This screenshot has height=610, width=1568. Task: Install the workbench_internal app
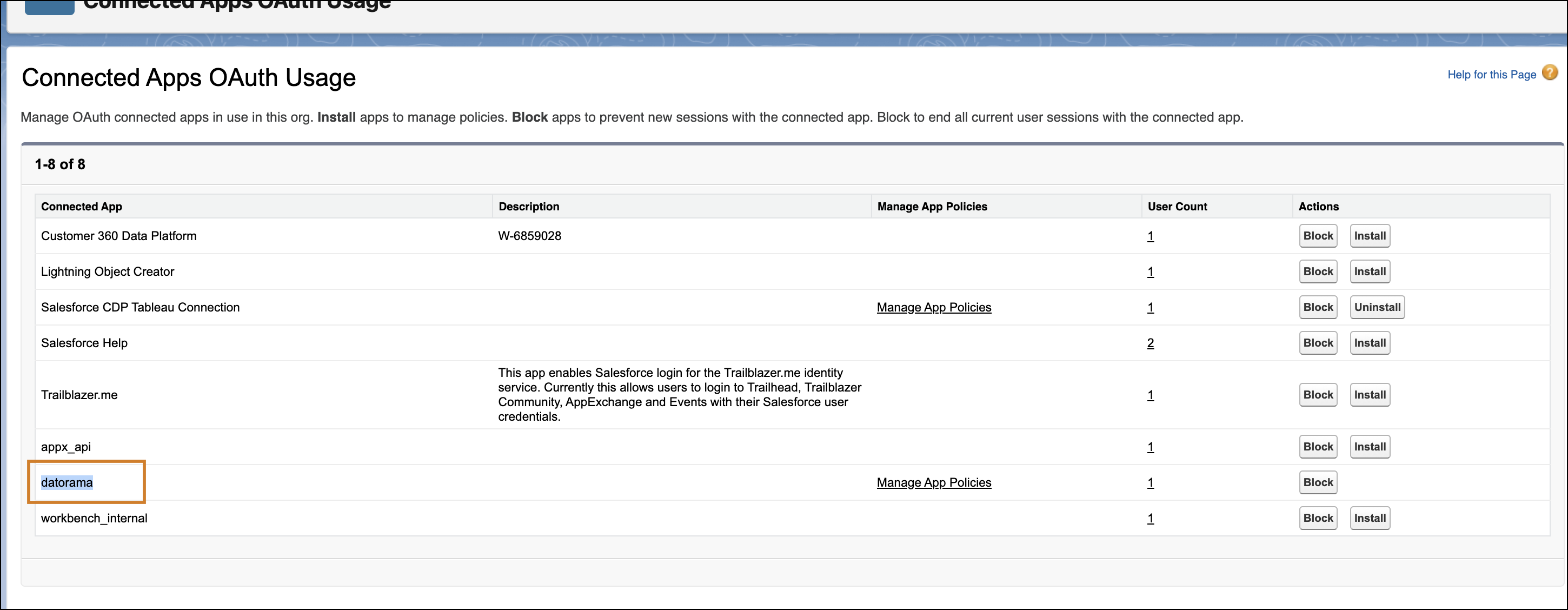click(x=1370, y=518)
